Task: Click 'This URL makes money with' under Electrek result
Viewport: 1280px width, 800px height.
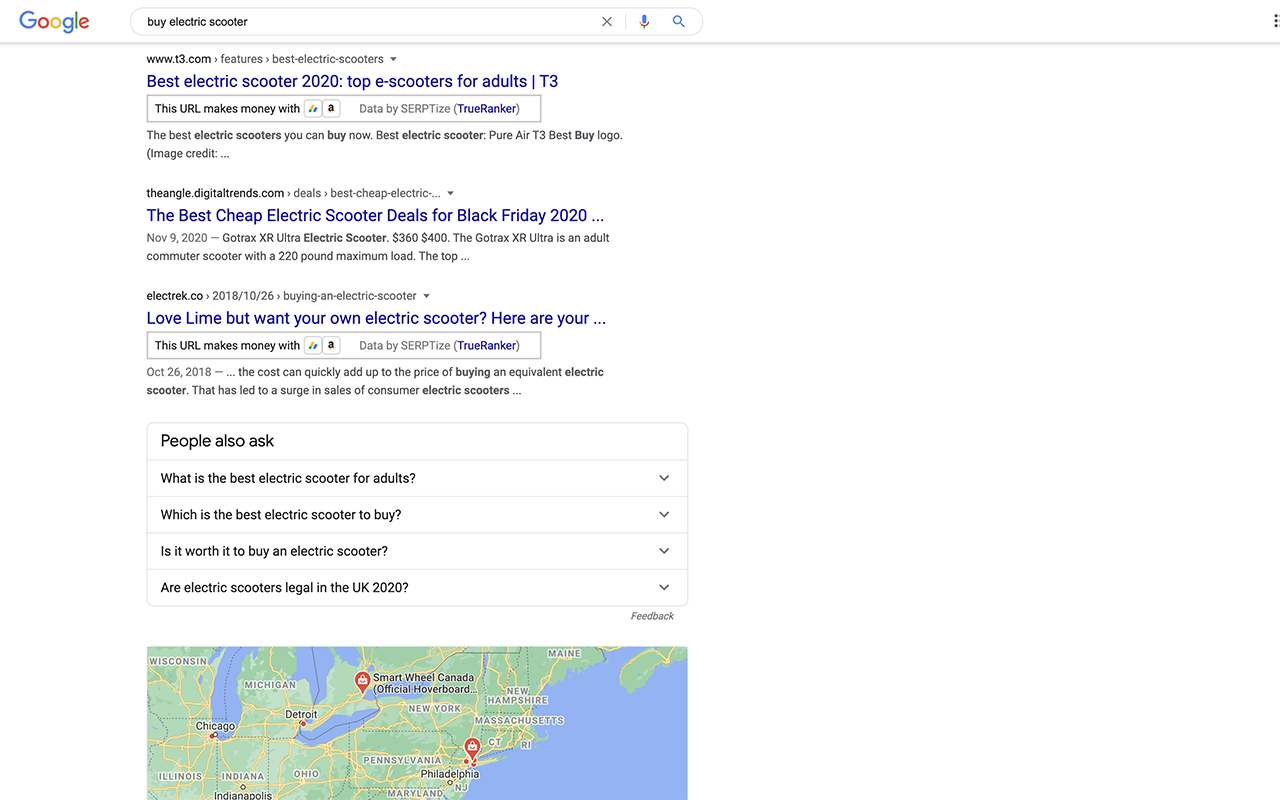Action: click(227, 346)
